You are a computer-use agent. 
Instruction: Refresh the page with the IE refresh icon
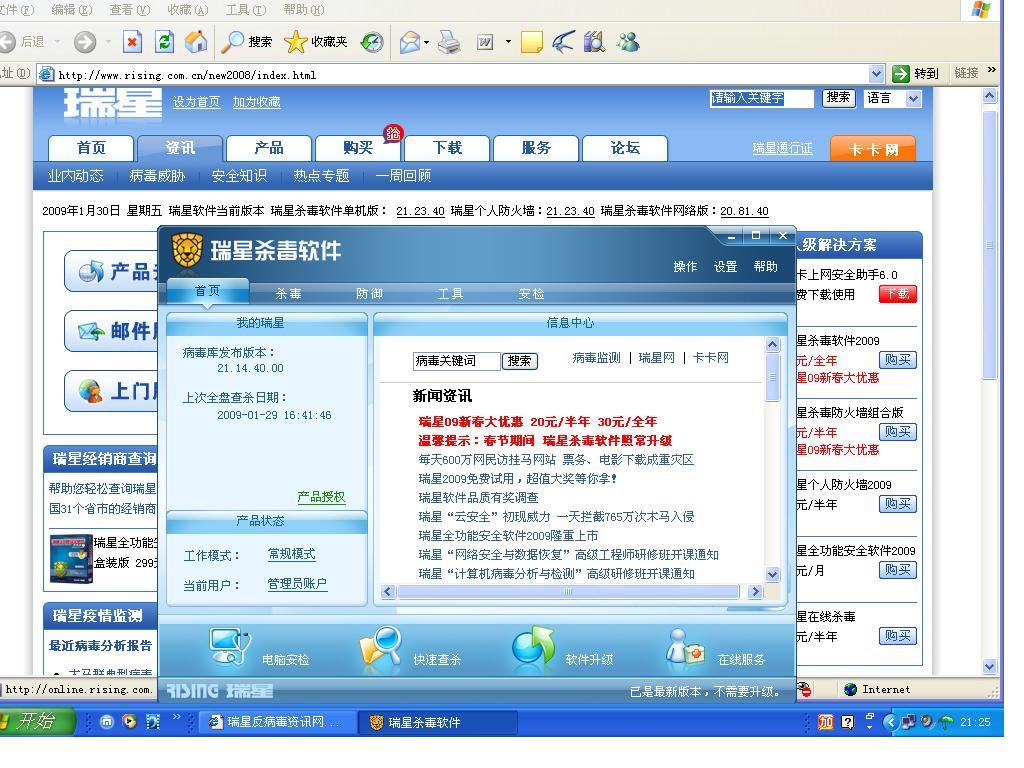[x=164, y=42]
